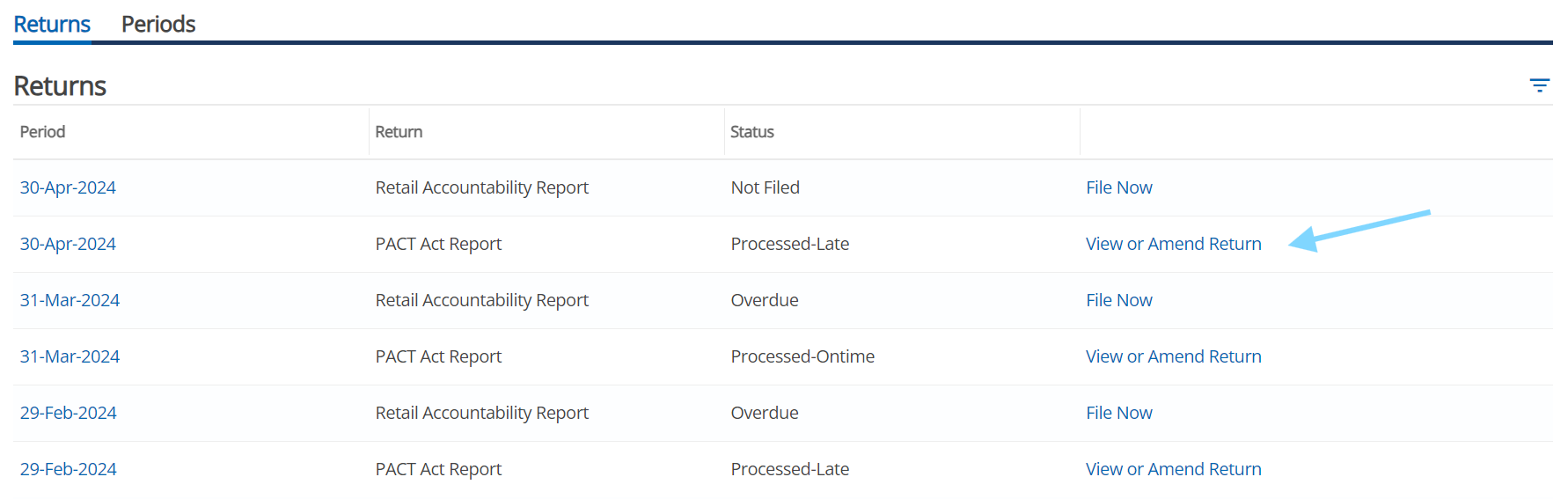This screenshot has height=499, width=1568.
Task: Open the returns filter icon
Action: pyautogui.click(x=1539, y=85)
